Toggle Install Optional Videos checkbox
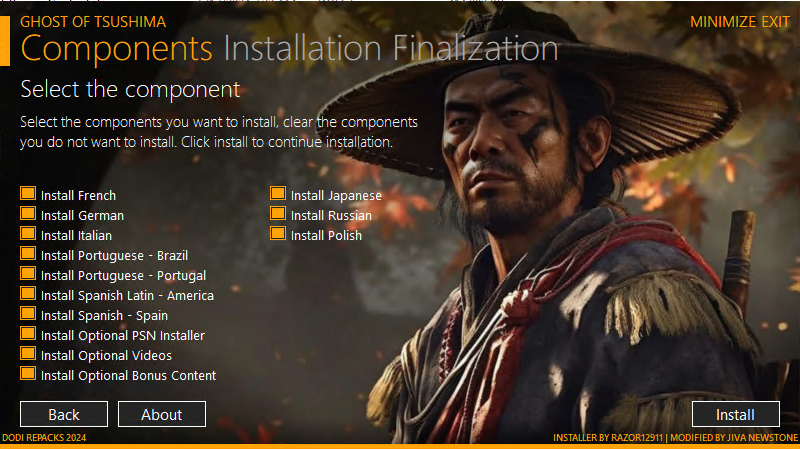Screen dimensions: 800x450 [28, 354]
